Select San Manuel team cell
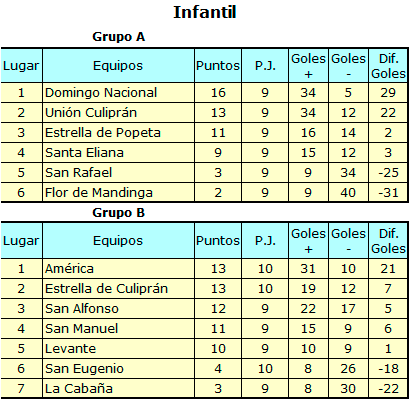 (118, 329)
